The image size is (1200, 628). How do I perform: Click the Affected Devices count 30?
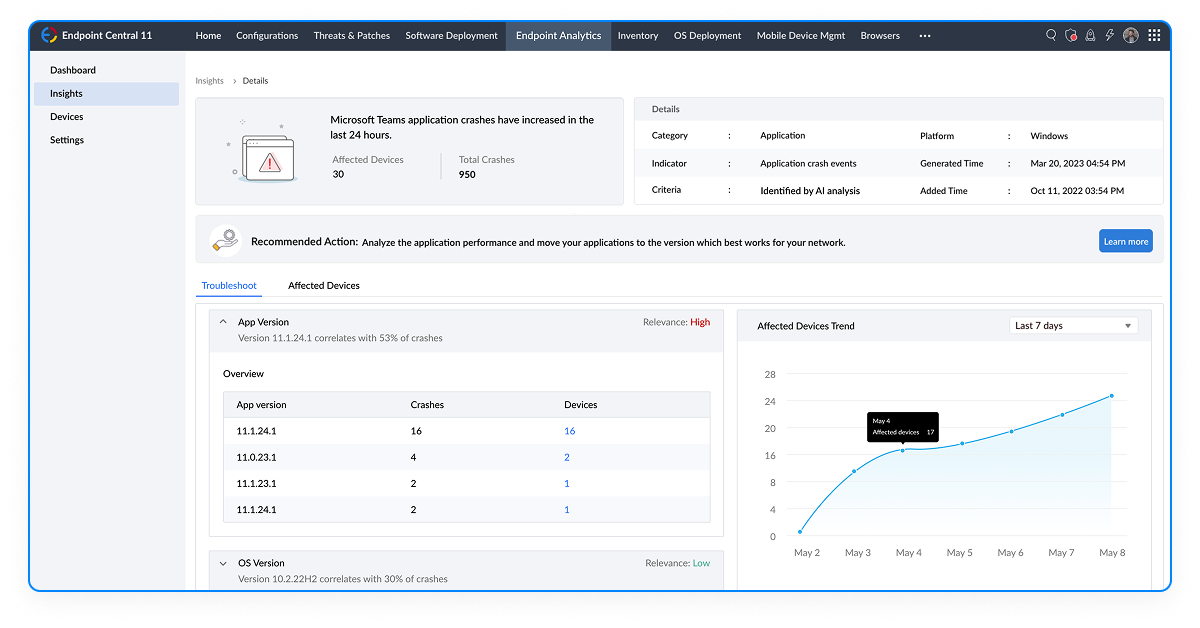click(338, 175)
